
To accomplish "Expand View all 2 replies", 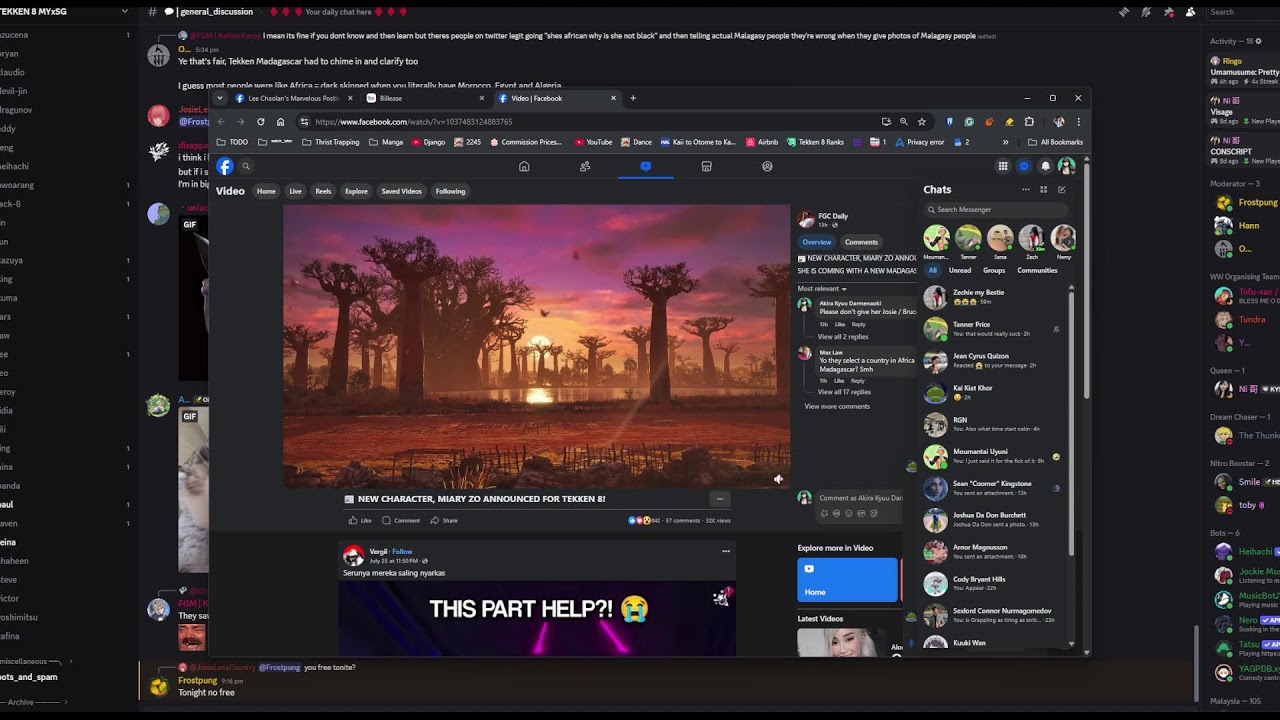I will coord(843,337).
